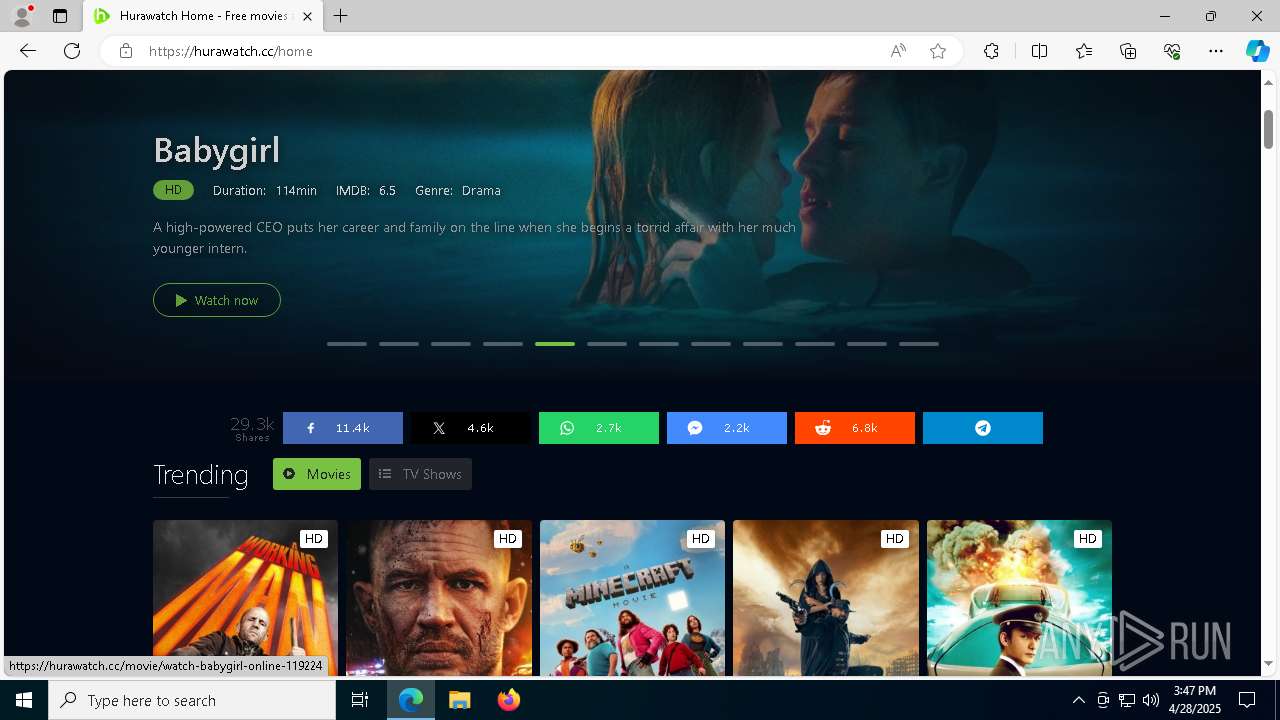This screenshot has width=1280, height=720.
Task: Open the Extensions puzzle icon
Action: 991,51
